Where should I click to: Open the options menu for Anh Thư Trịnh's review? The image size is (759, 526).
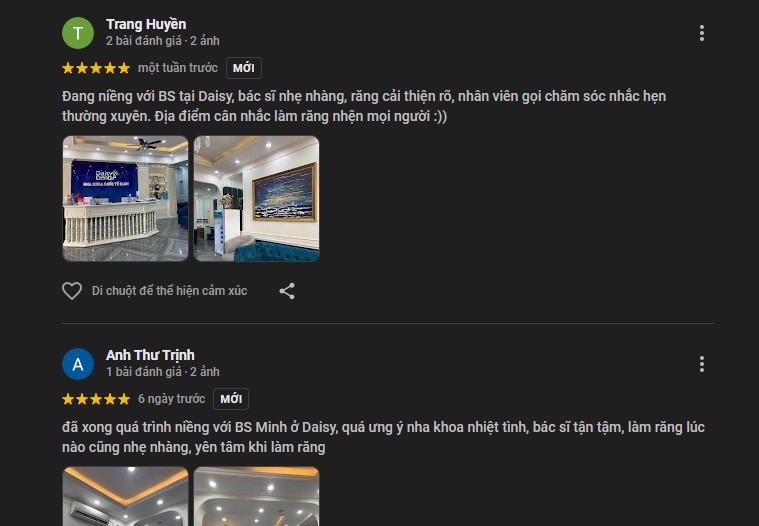point(701,364)
